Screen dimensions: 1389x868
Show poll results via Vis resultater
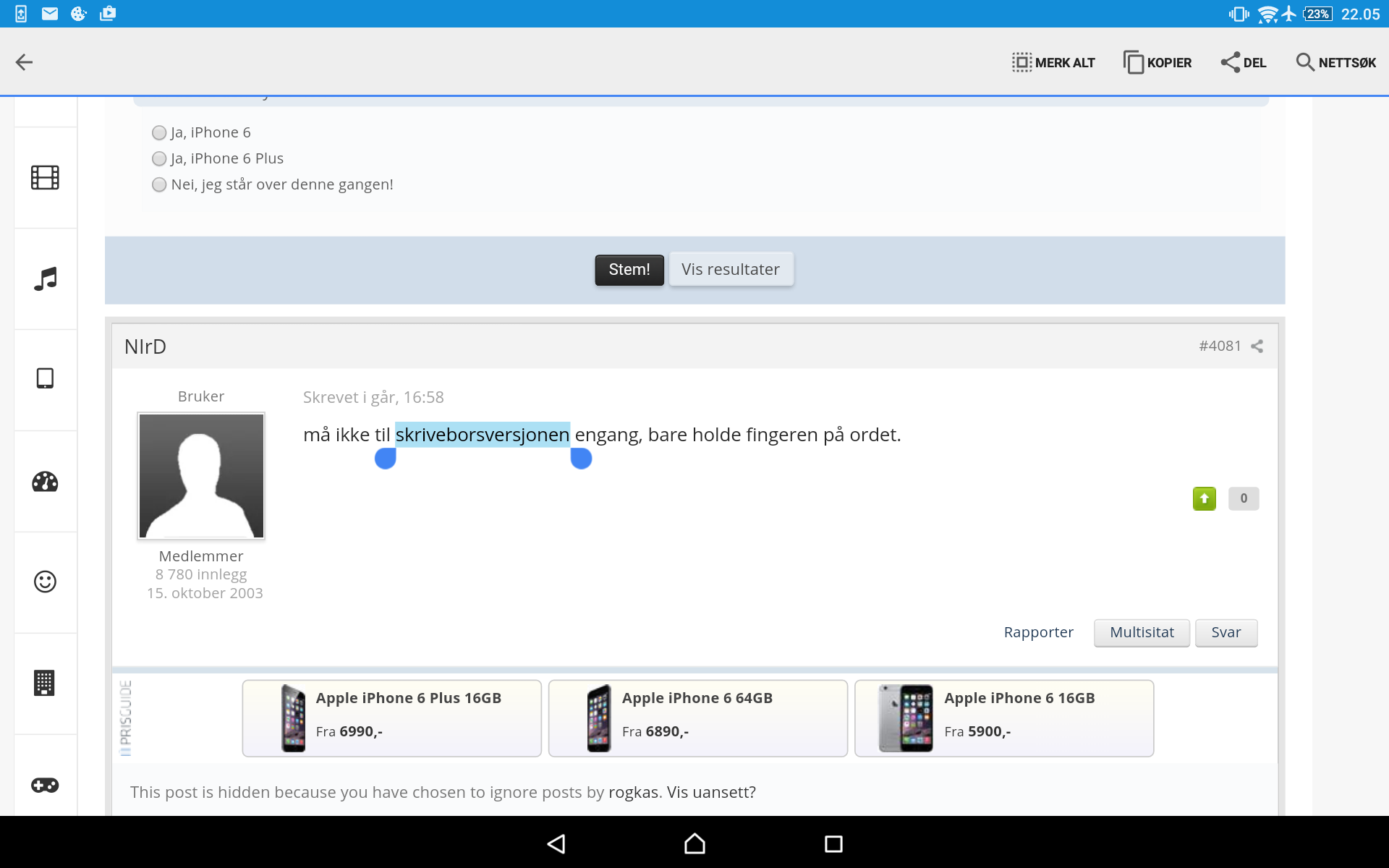point(731,269)
